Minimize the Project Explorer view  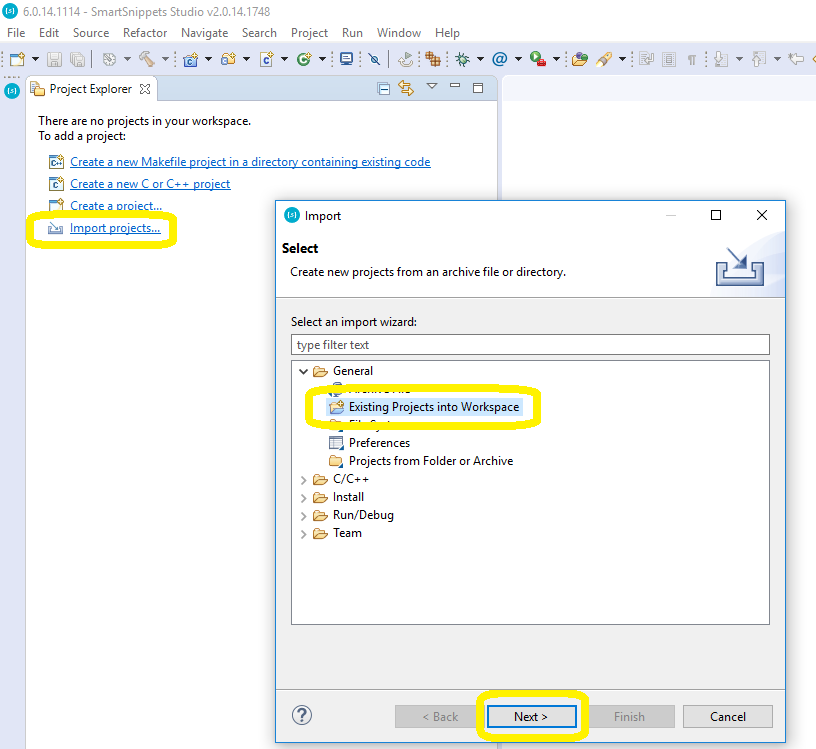(x=455, y=85)
